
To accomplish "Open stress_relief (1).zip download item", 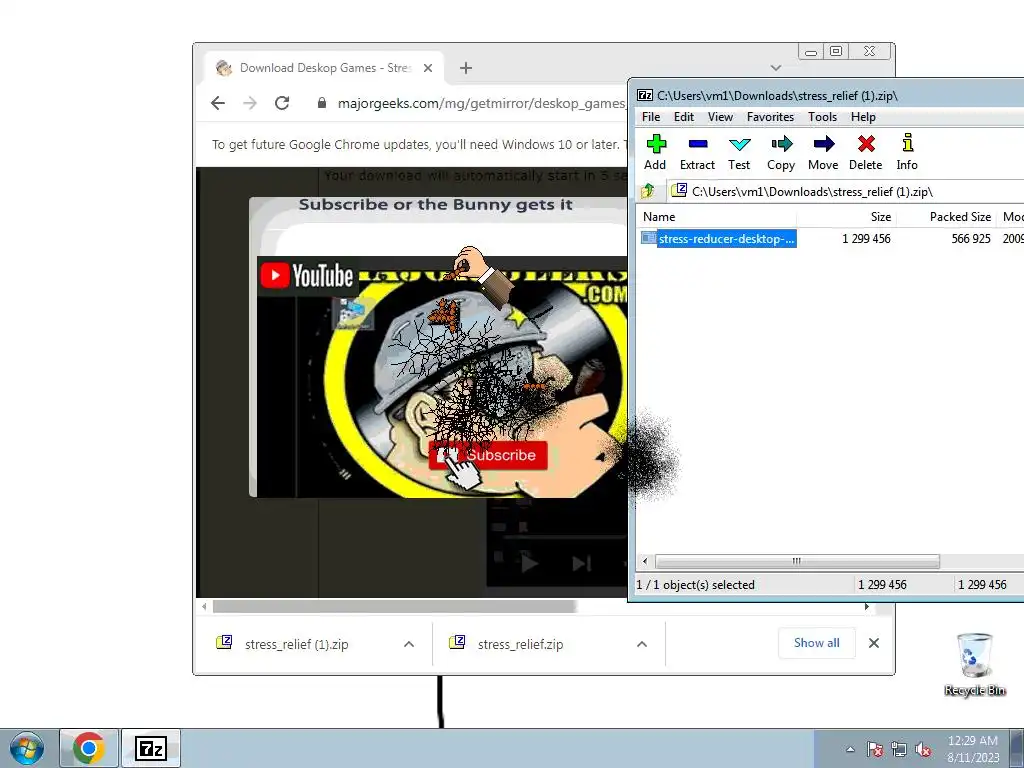I will click(296, 644).
